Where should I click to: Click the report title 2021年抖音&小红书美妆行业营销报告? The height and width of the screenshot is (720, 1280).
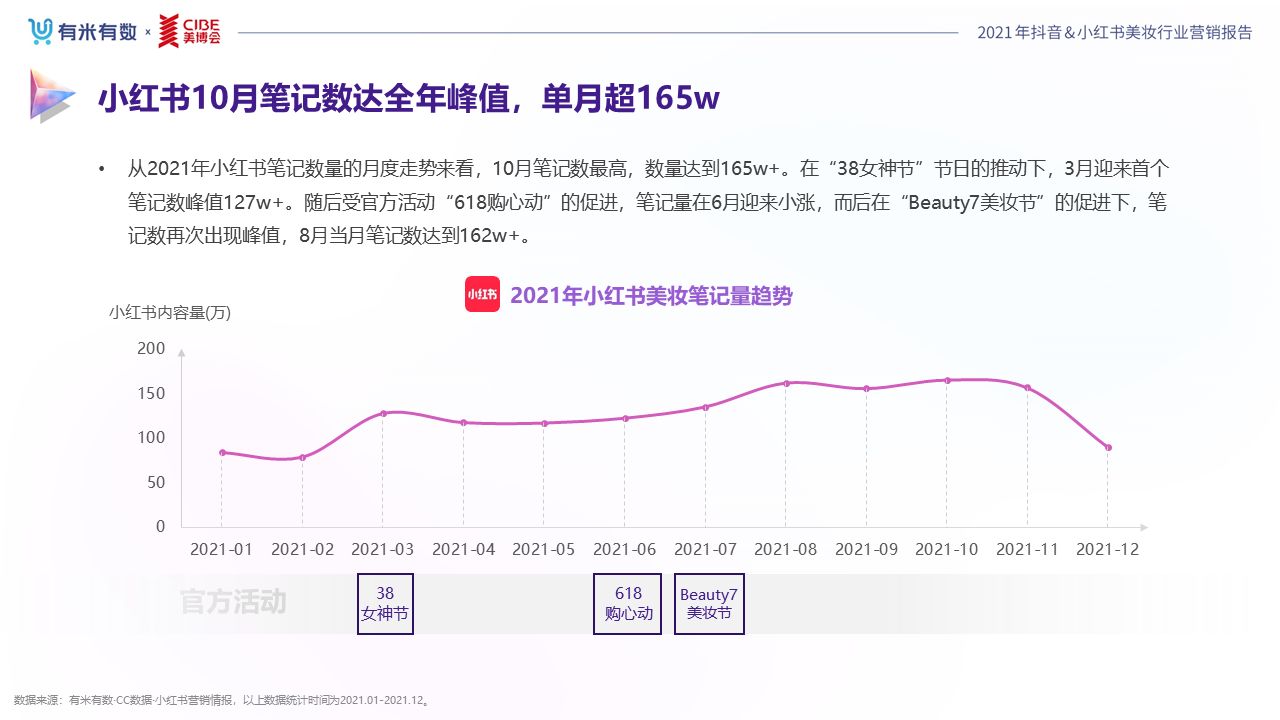1113,31
